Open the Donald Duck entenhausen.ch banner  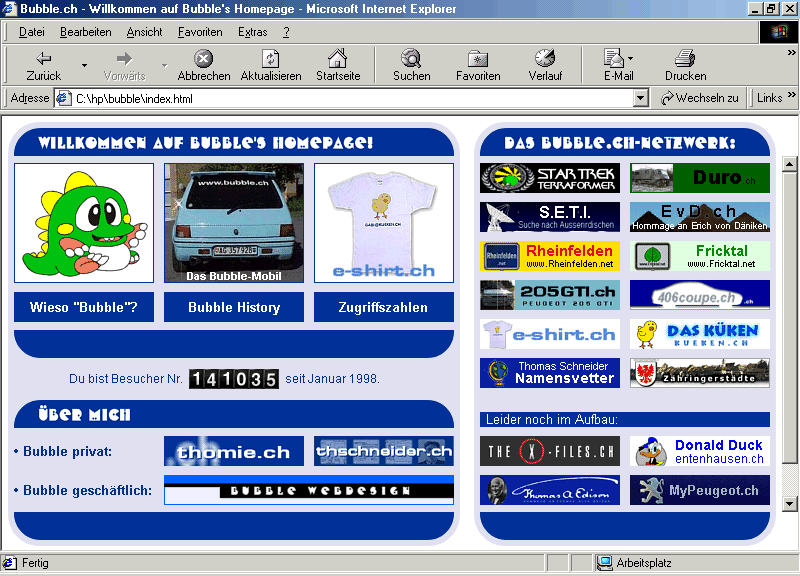[700, 451]
